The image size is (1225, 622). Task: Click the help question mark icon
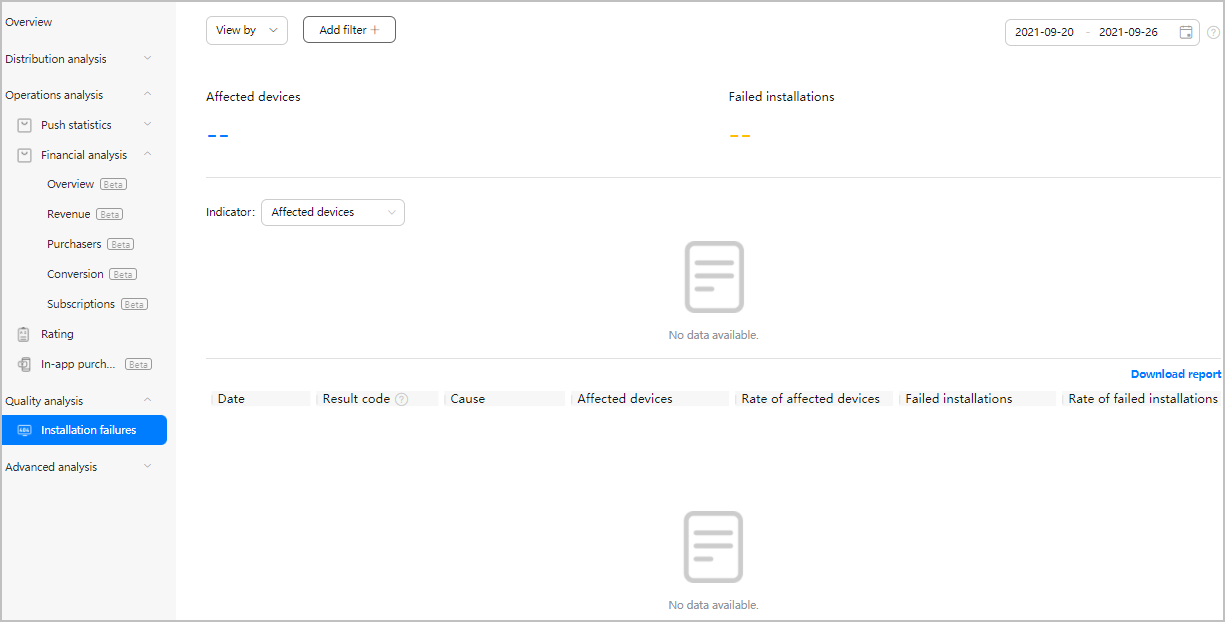tap(1213, 31)
